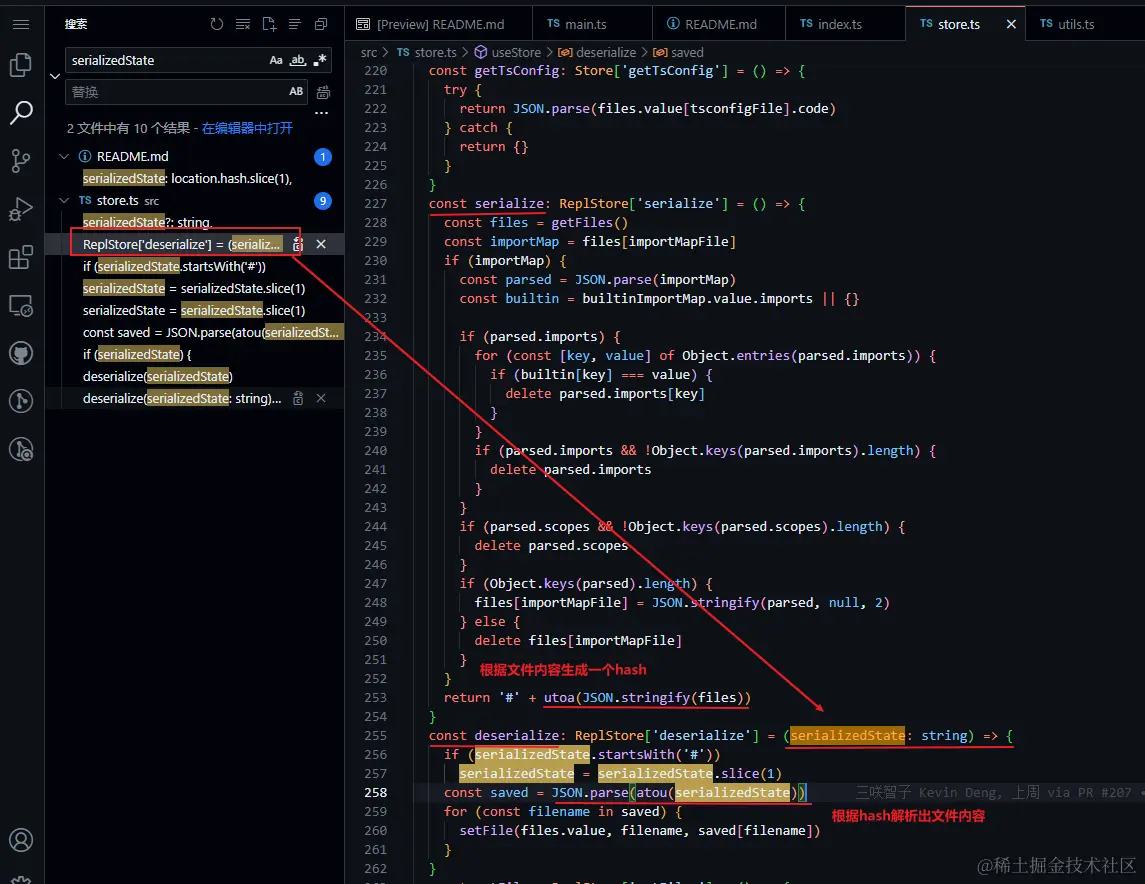Replace the ReplStore['deserialize'] match
The image size is (1145, 884).
298,244
